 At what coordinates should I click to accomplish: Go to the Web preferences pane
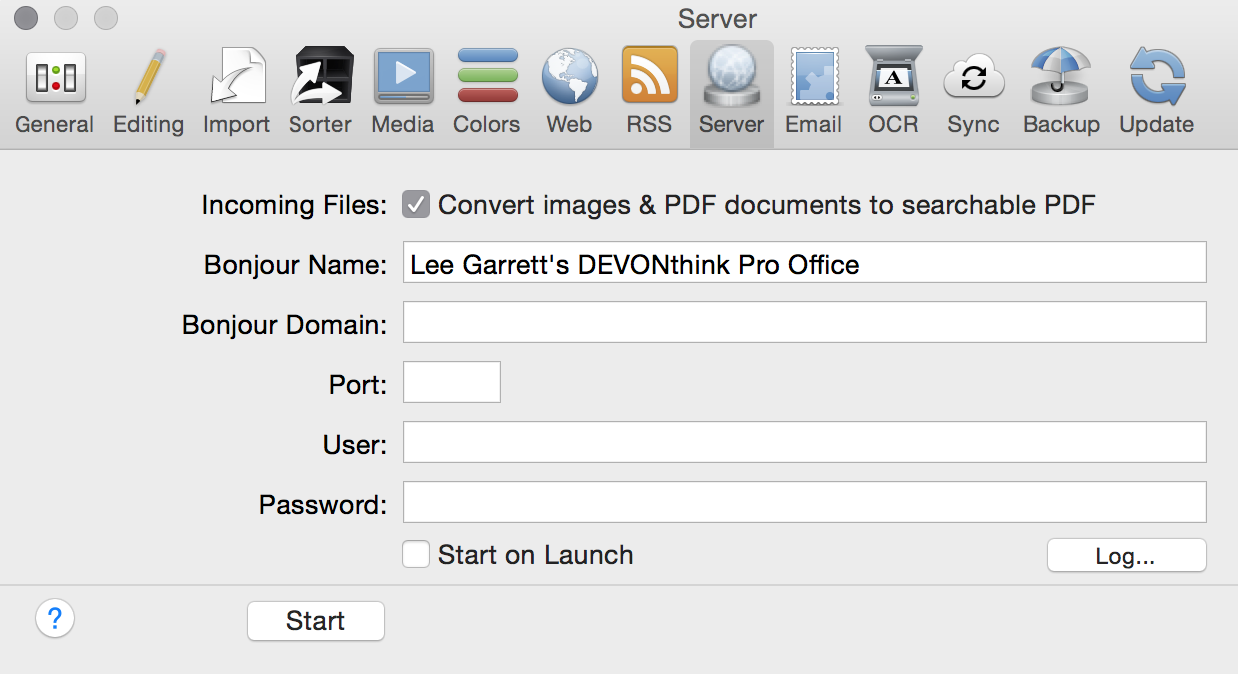[569, 92]
